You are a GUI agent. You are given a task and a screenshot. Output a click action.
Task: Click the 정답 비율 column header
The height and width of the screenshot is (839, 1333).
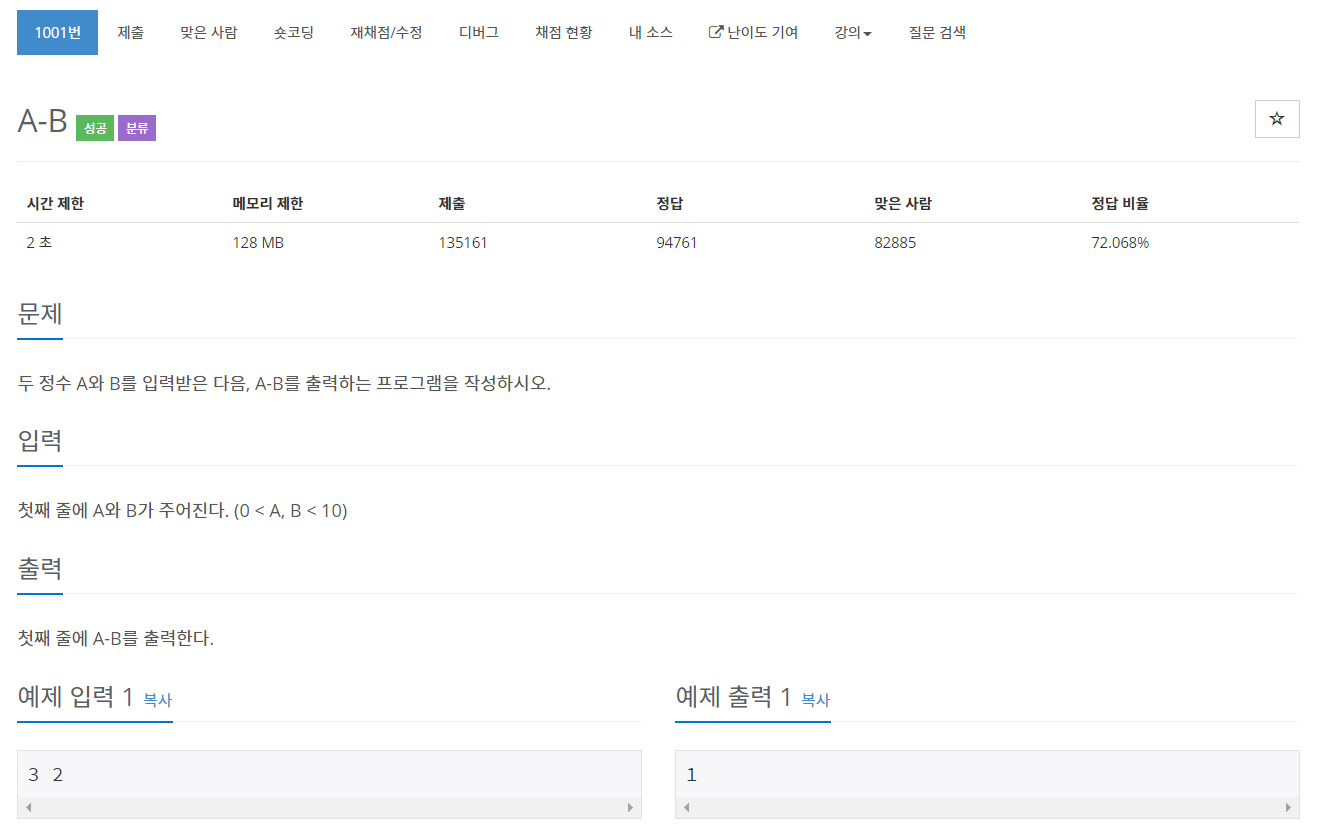point(1120,203)
